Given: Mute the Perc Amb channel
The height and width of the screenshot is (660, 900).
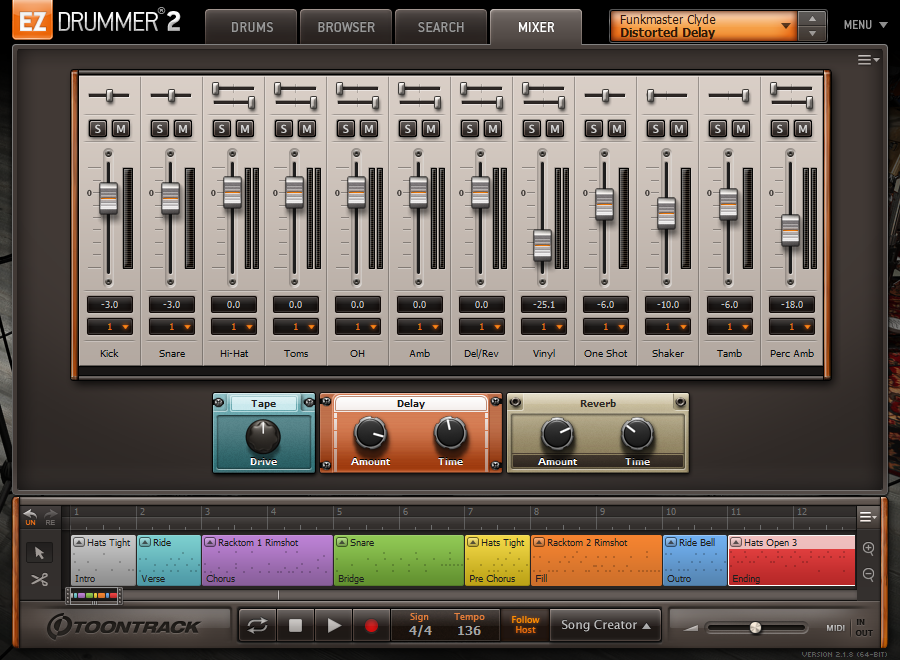Looking at the screenshot, I should point(802,129).
